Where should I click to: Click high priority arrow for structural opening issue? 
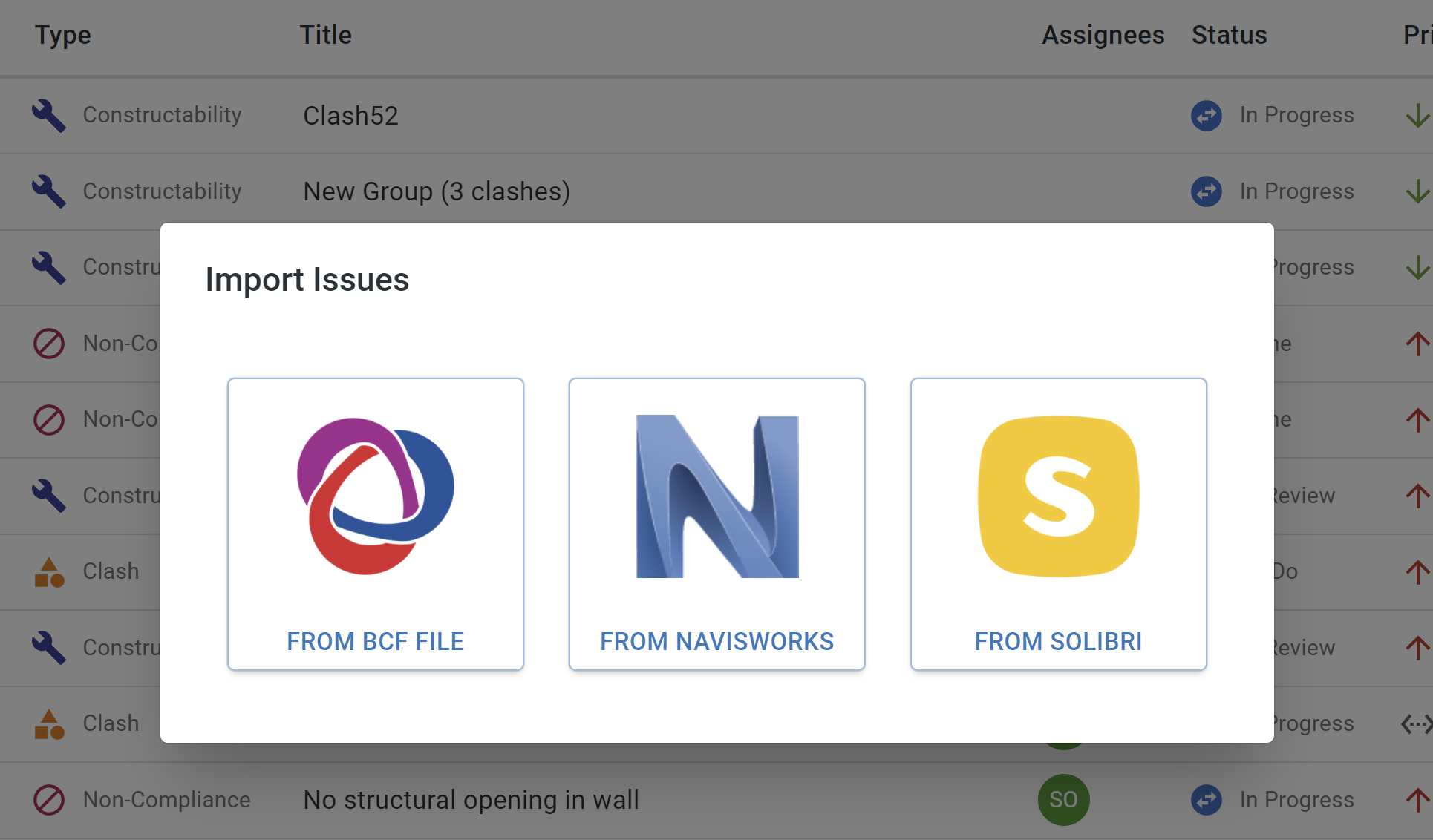pos(1417,800)
